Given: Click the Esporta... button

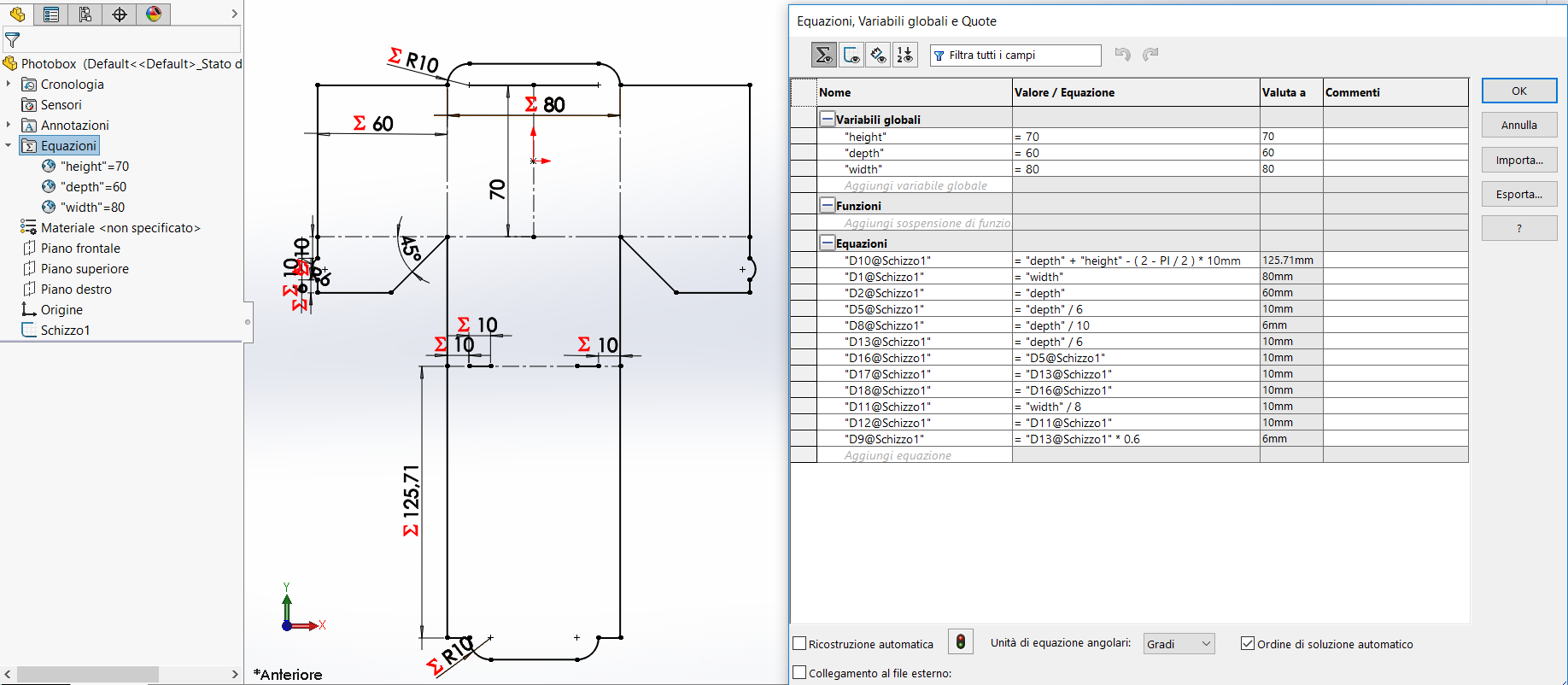Looking at the screenshot, I should click(1519, 194).
